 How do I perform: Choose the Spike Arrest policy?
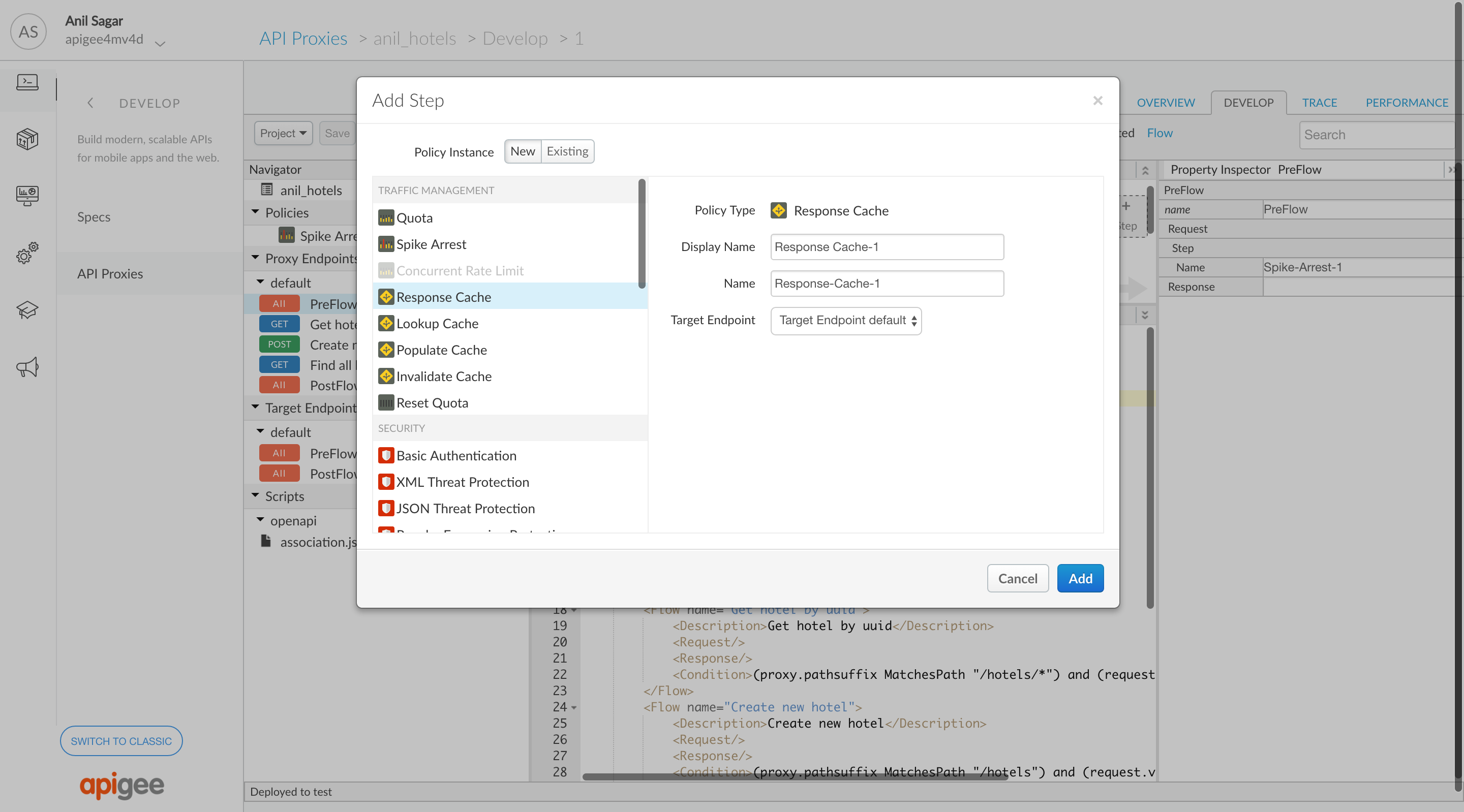pos(431,244)
